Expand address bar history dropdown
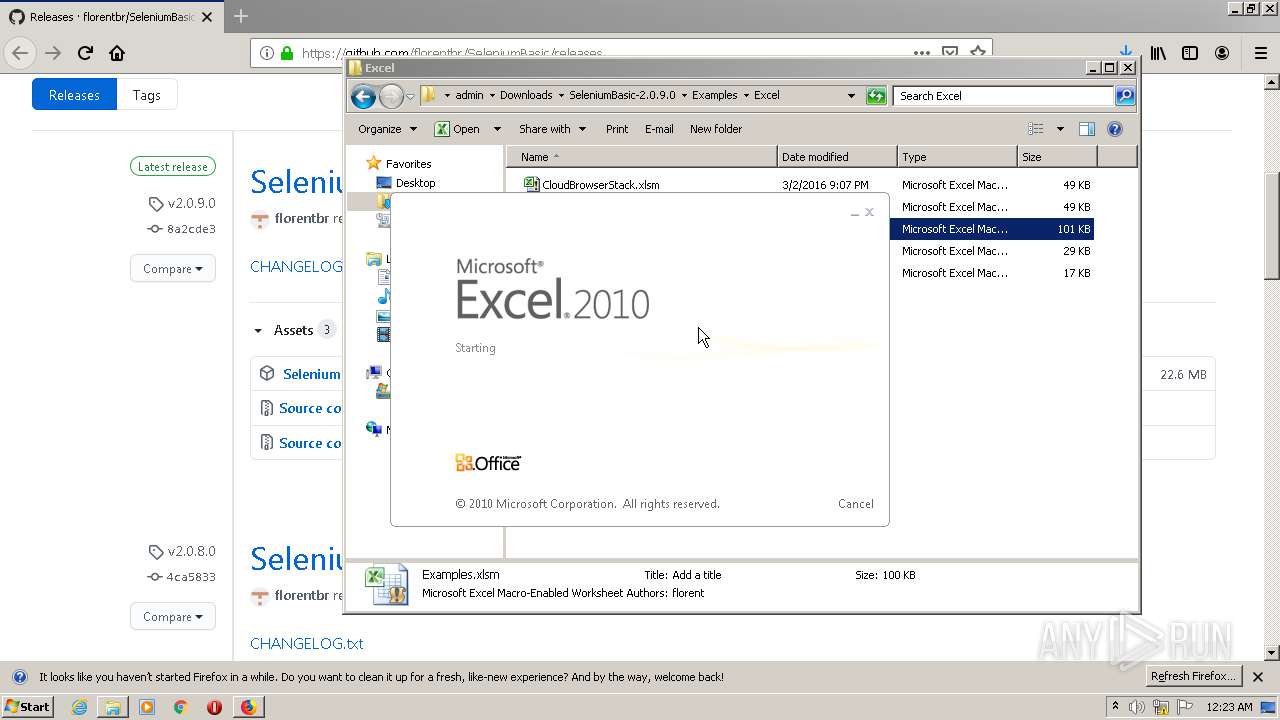 click(851, 96)
